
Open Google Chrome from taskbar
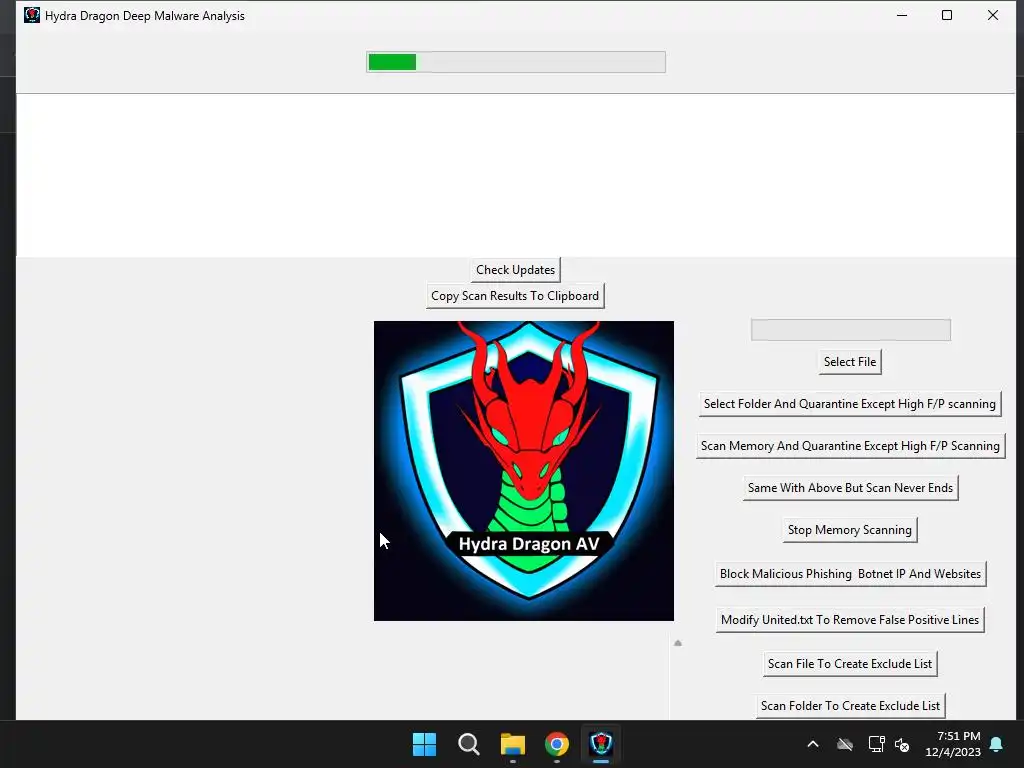(556, 744)
